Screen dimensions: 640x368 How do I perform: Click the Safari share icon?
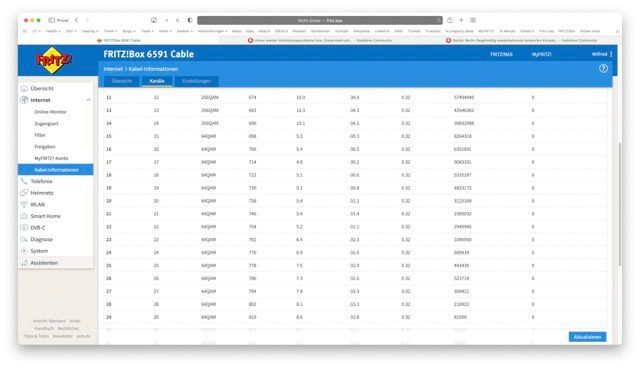point(449,20)
